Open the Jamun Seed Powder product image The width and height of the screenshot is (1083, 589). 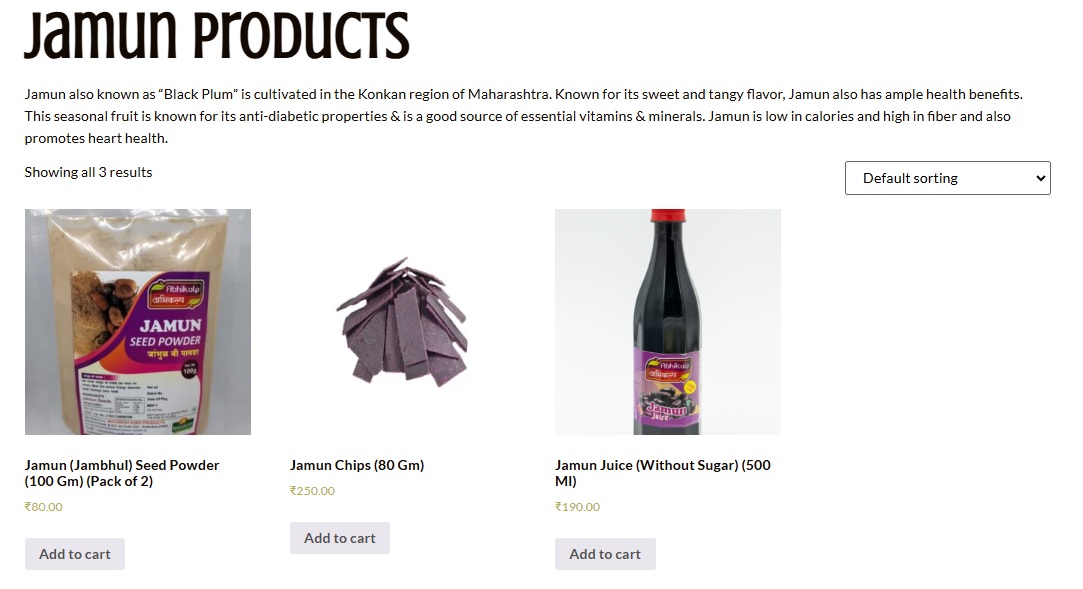137,321
